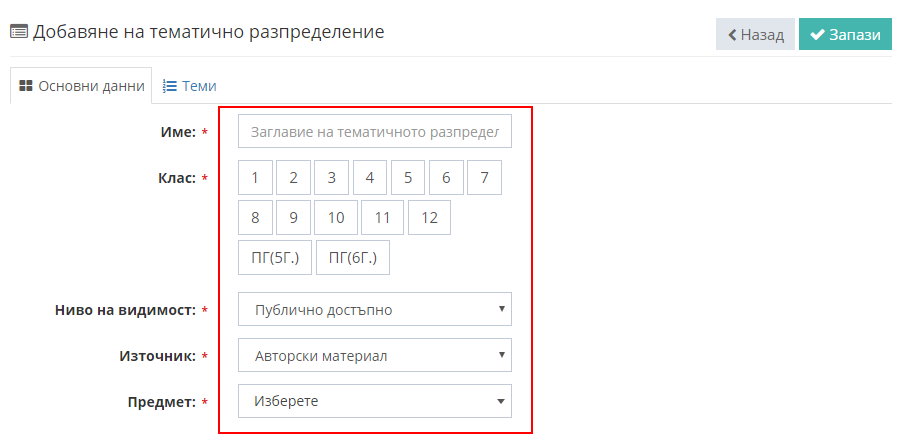The width and height of the screenshot is (901, 443).
Task: Focus the Име title input field
Action: pyautogui.click(x=375, y=132)
